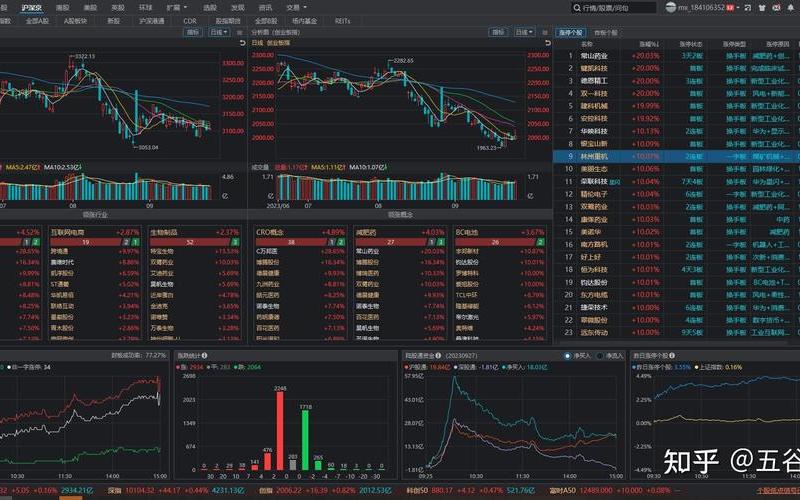Open the right chart 日线 period dropdown
Image resolution: width=800 pixels, height=500 pixels.
pyautogui.click(x=524, y=32)
